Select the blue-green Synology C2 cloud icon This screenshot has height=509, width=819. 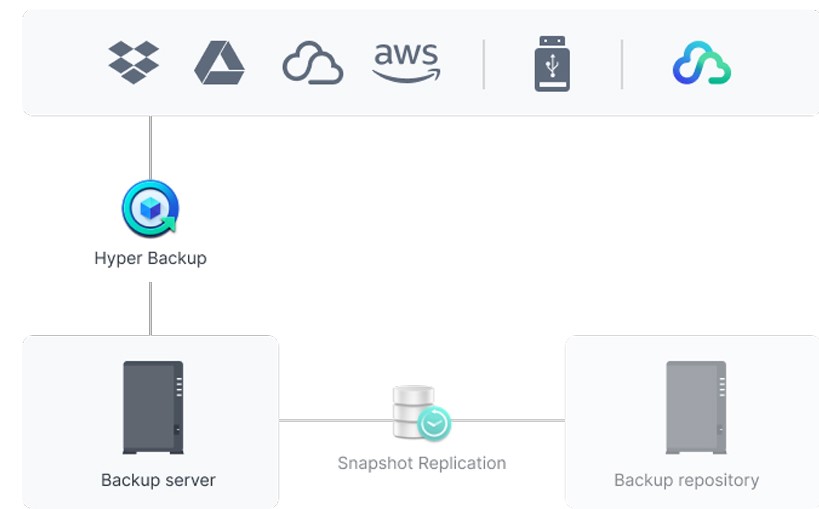[701, 63]
